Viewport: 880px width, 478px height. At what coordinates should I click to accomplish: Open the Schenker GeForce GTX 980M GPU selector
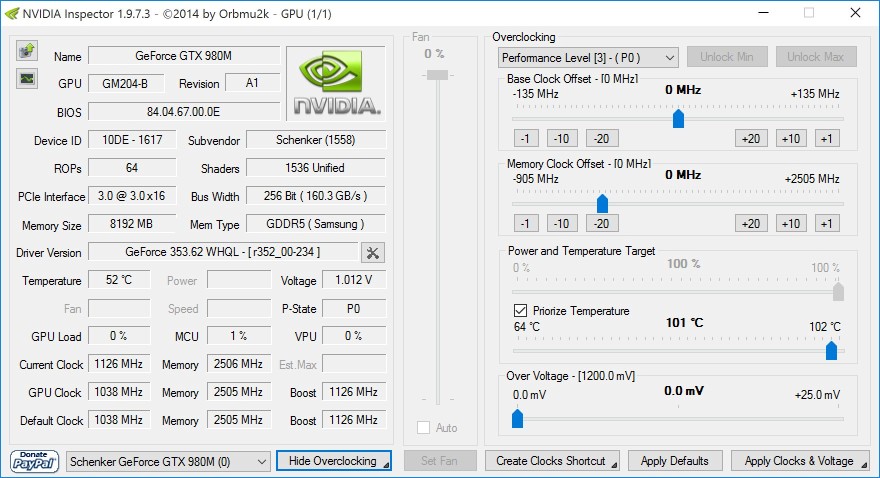[x=168, y=462]
